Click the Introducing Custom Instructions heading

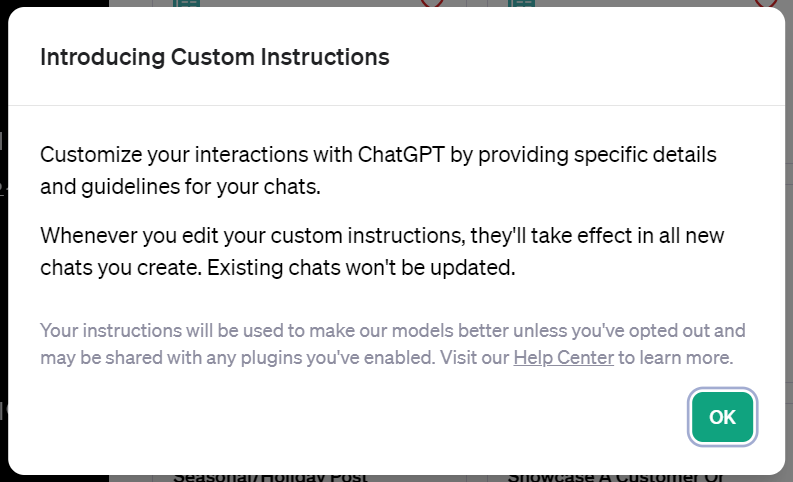click(215, 57)
